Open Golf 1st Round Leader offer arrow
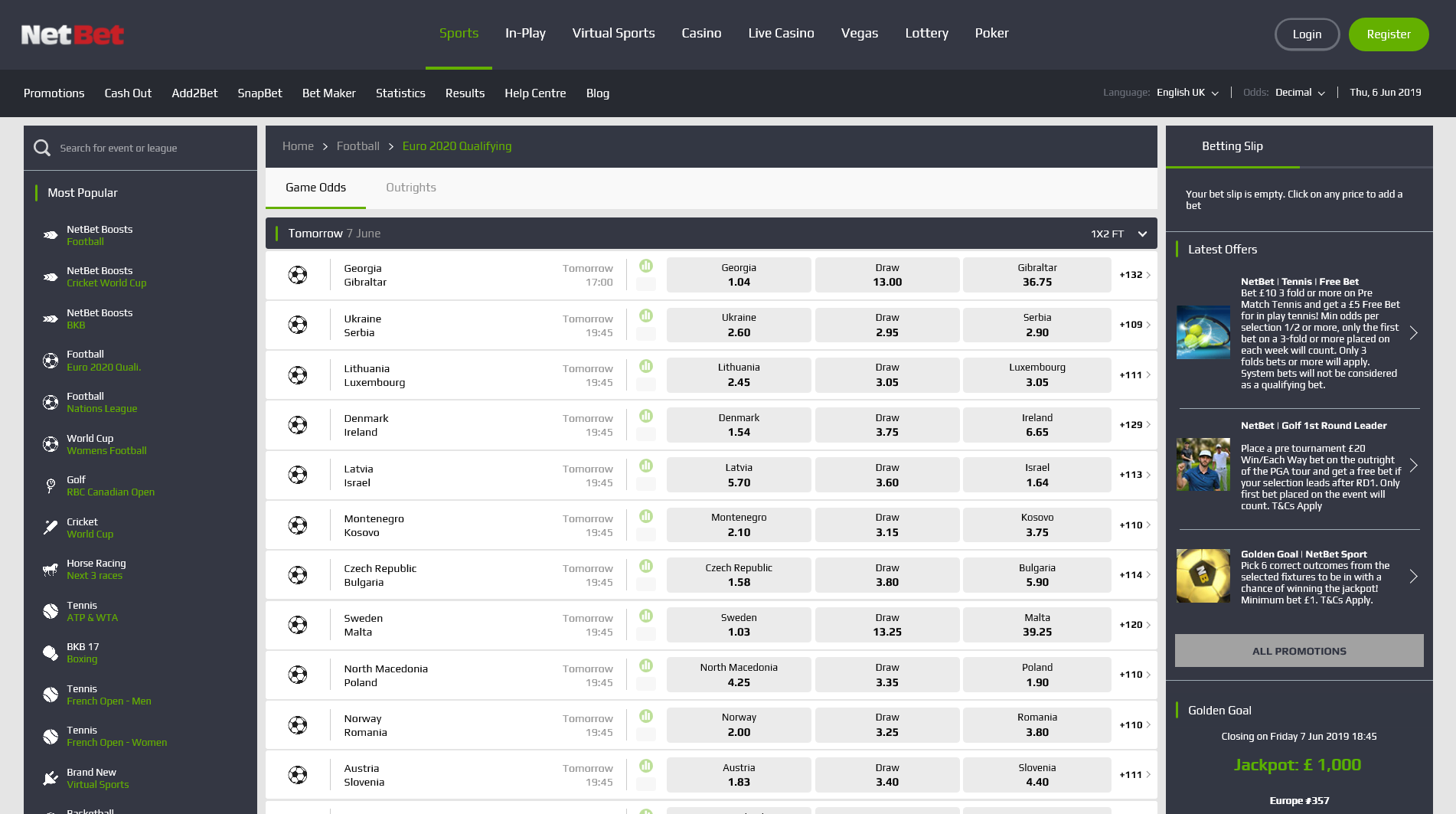Viewport: 1456px width, 814px height. pyautogui.click(x=1414, y=466)
